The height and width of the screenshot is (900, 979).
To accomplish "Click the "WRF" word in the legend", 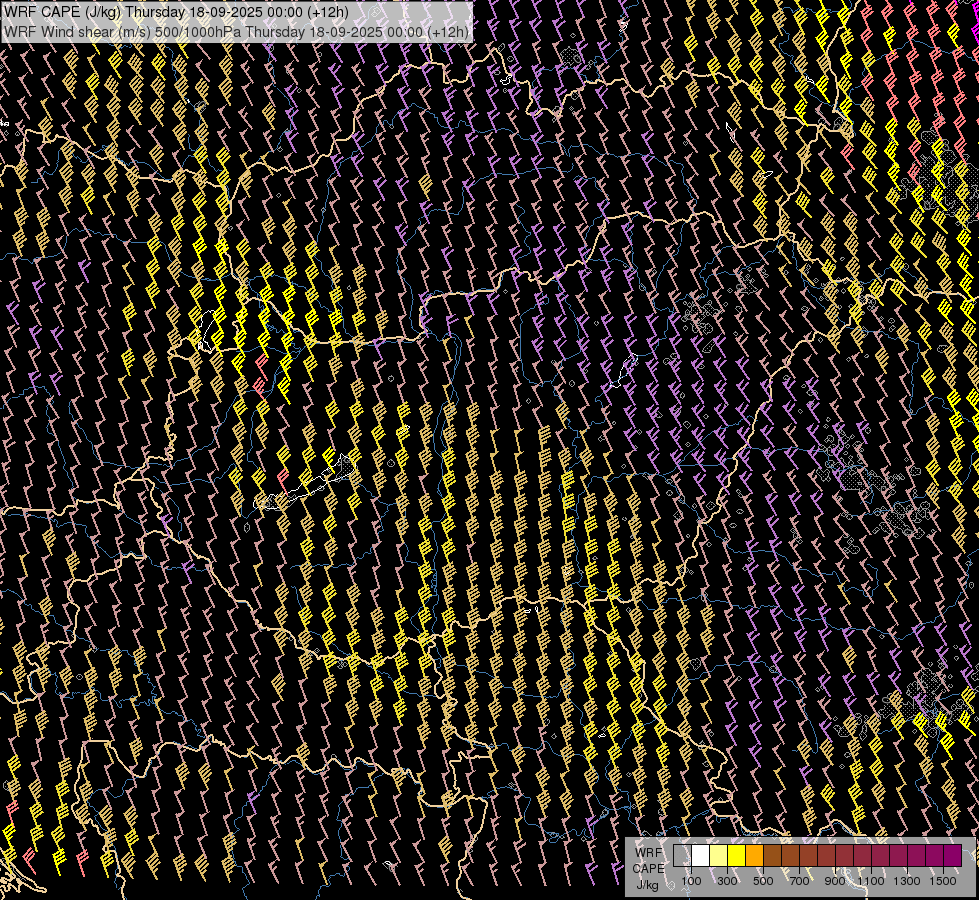I will [648, 853].
